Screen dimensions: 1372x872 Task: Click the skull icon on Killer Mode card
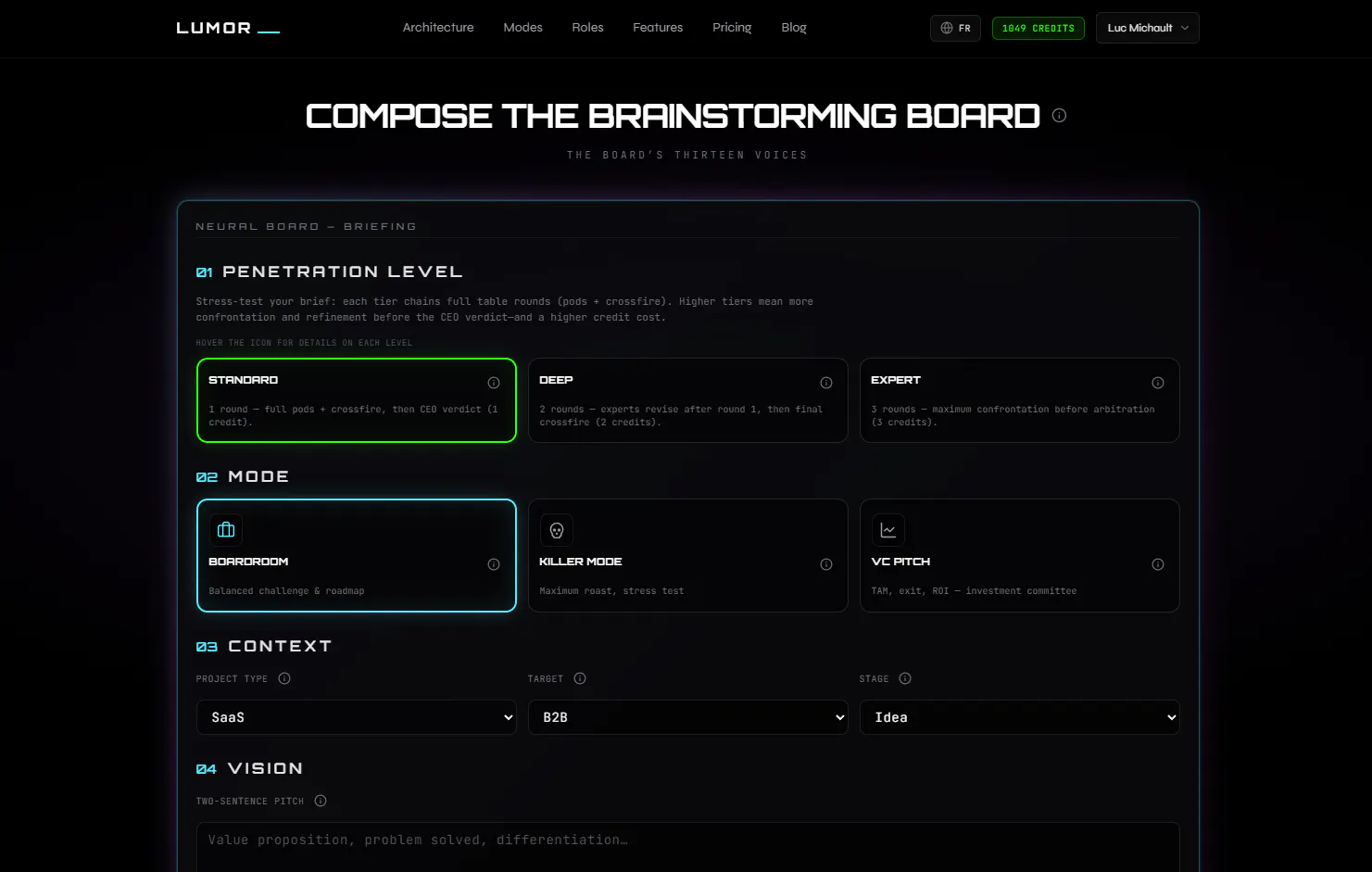click(x=557, y=530)
